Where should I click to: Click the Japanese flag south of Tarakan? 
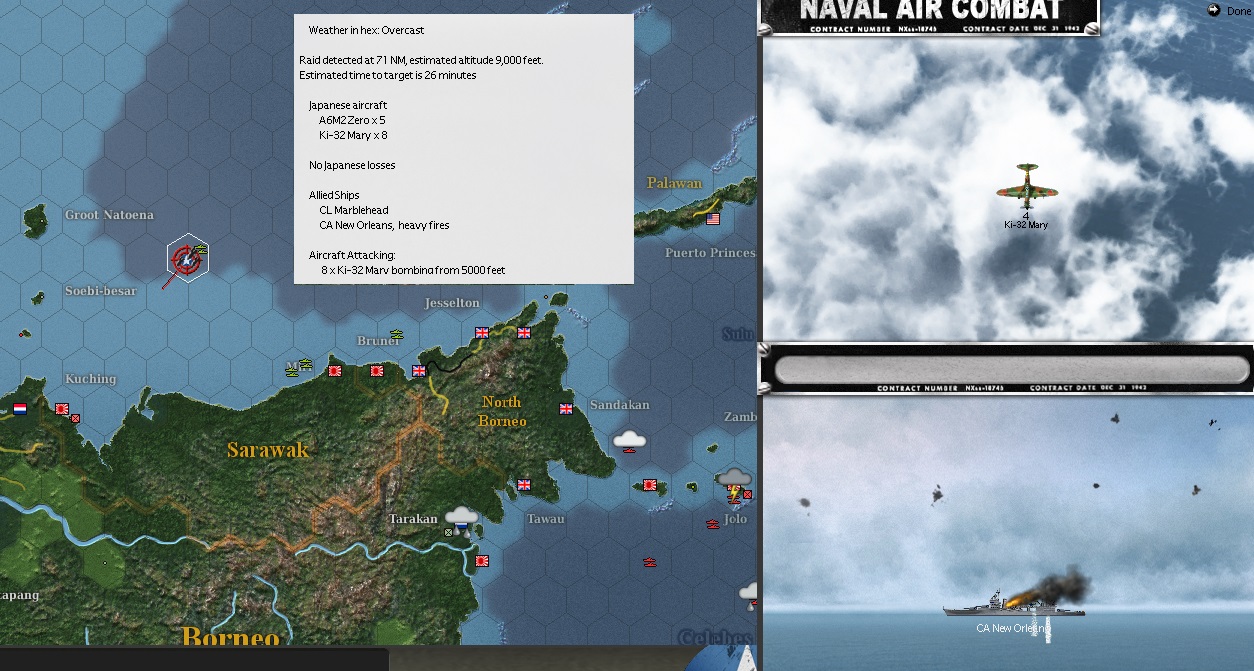pos(482,561)
